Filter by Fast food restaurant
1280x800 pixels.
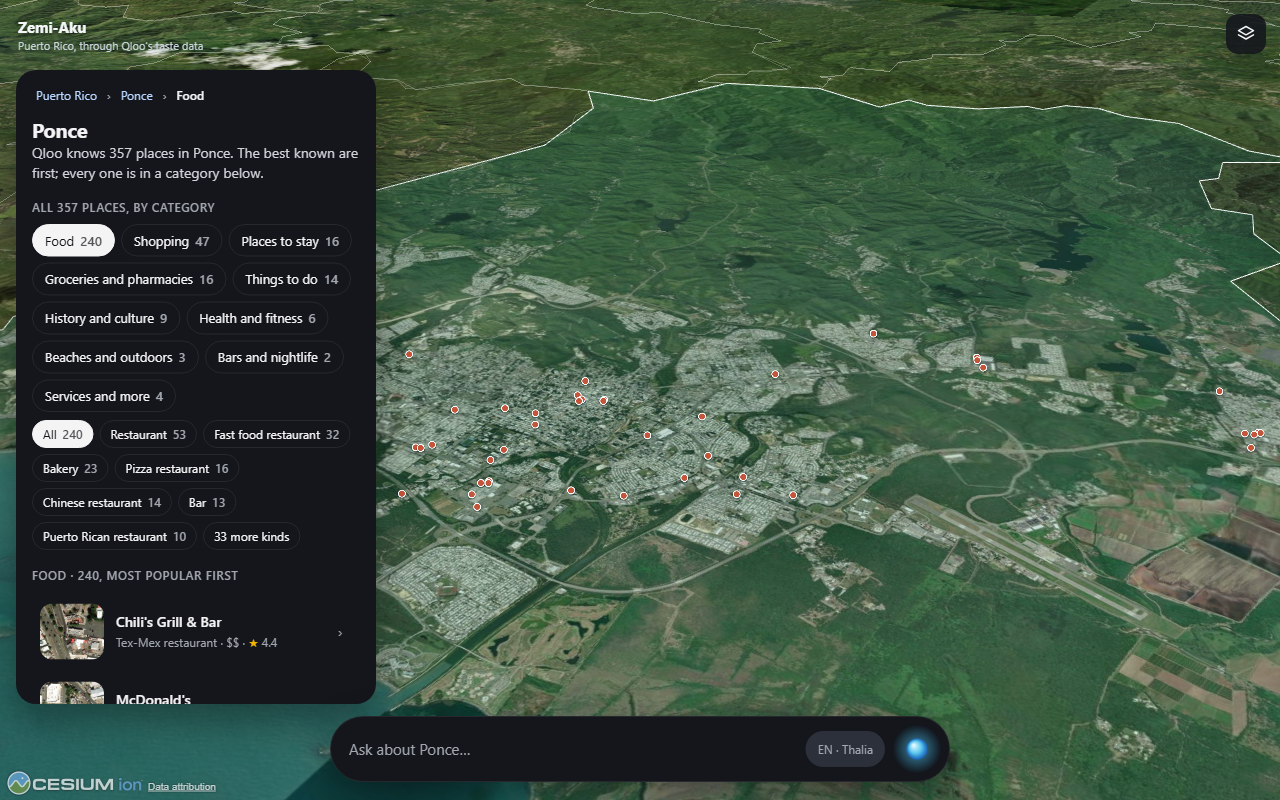pyautogui.click(x=277, y=435)
